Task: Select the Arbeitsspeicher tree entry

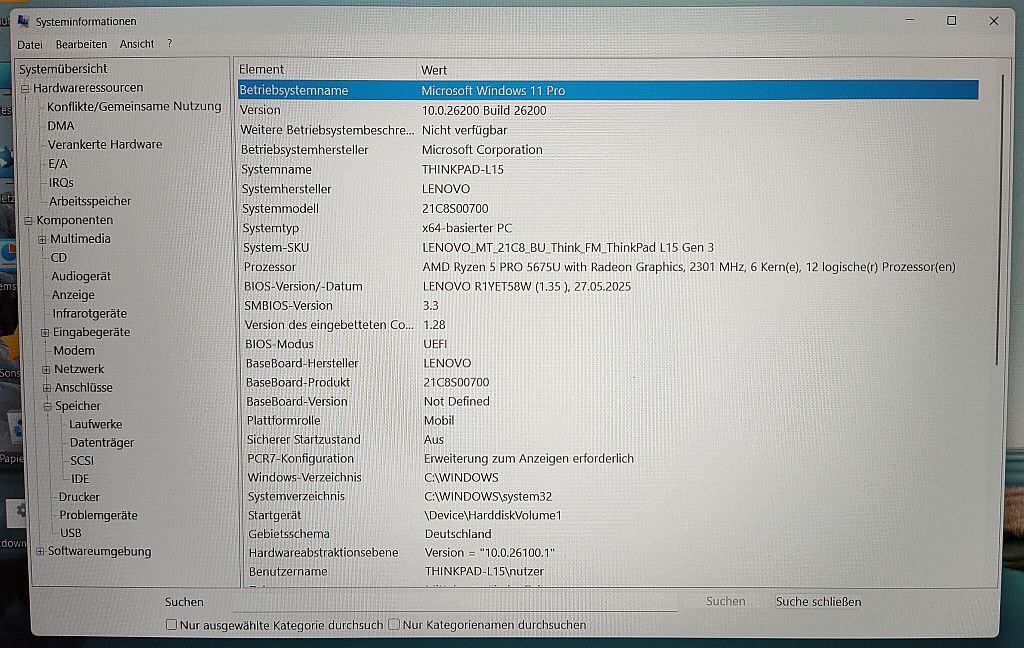Action: pos(90,201)
